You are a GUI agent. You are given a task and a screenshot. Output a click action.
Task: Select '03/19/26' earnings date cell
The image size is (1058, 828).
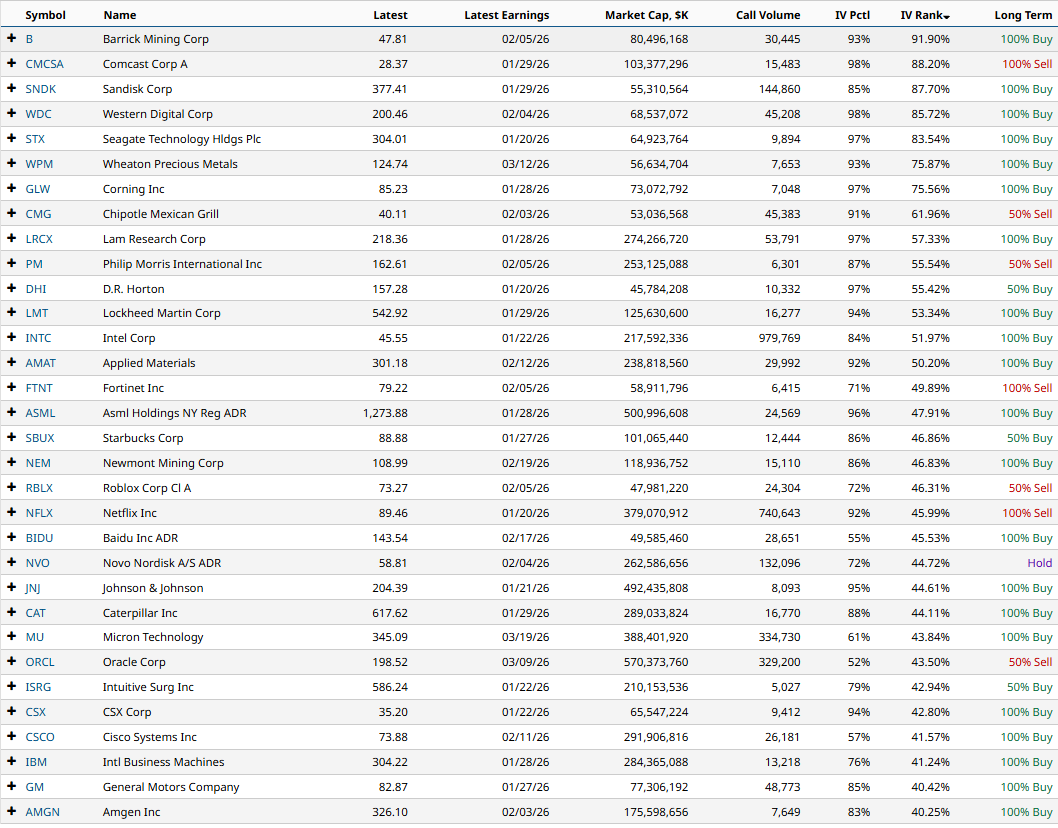click(x=526, y=637)
